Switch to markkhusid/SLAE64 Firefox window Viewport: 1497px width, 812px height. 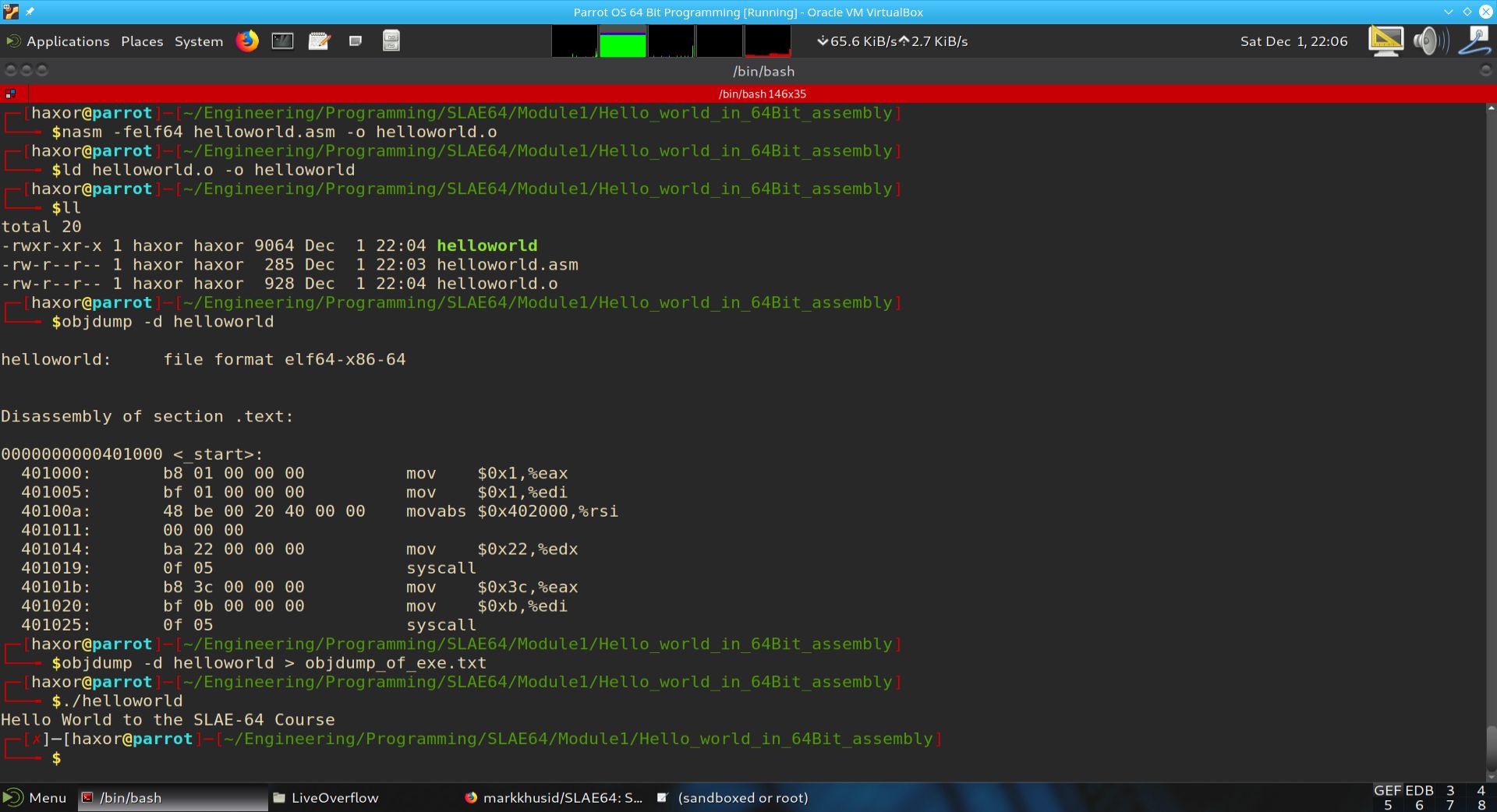[554, 797]
